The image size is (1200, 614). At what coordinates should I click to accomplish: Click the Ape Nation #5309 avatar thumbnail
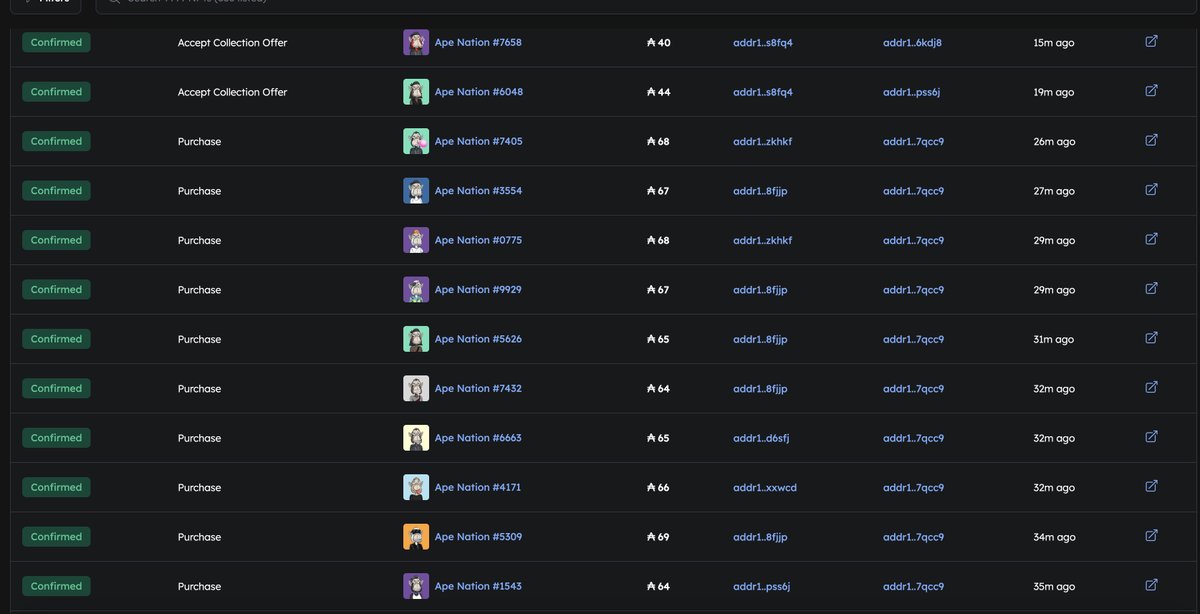(416, 537)
